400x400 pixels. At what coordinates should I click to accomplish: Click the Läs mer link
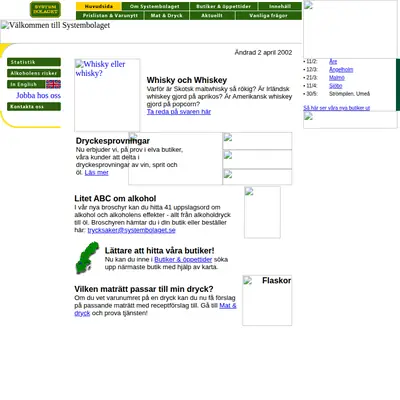(96, 172)
